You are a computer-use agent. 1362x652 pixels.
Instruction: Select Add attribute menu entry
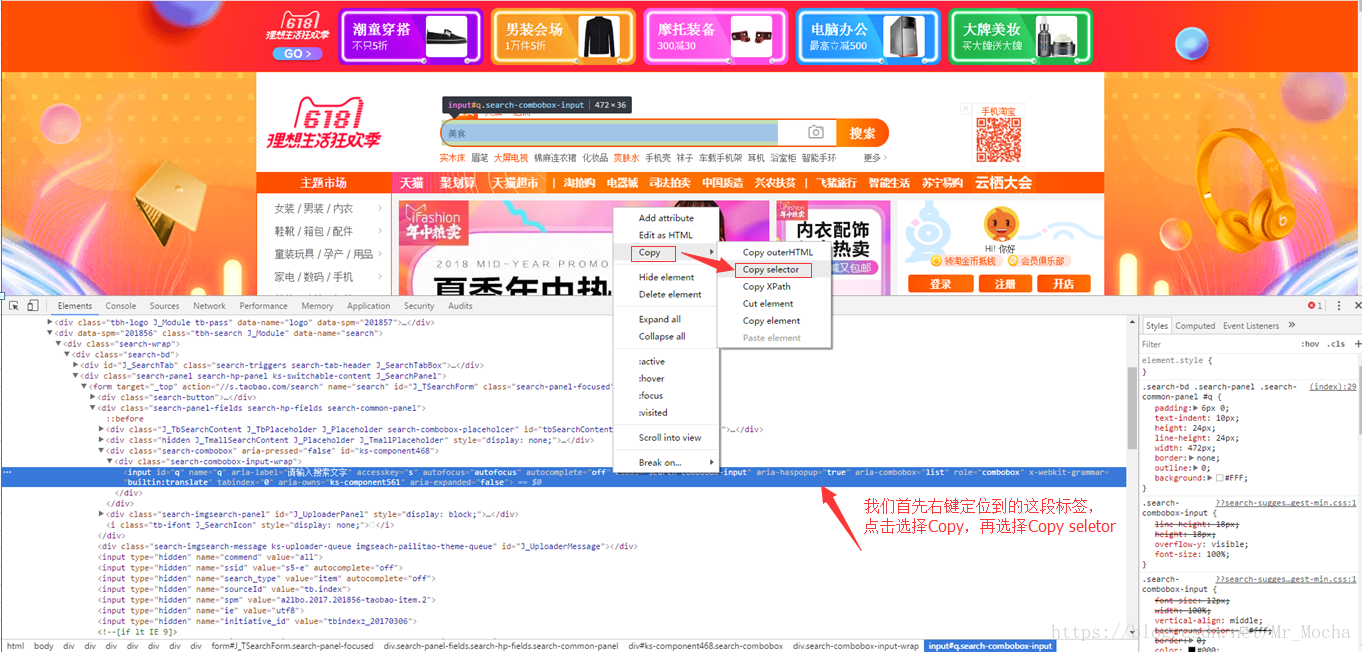coord(666,218)
